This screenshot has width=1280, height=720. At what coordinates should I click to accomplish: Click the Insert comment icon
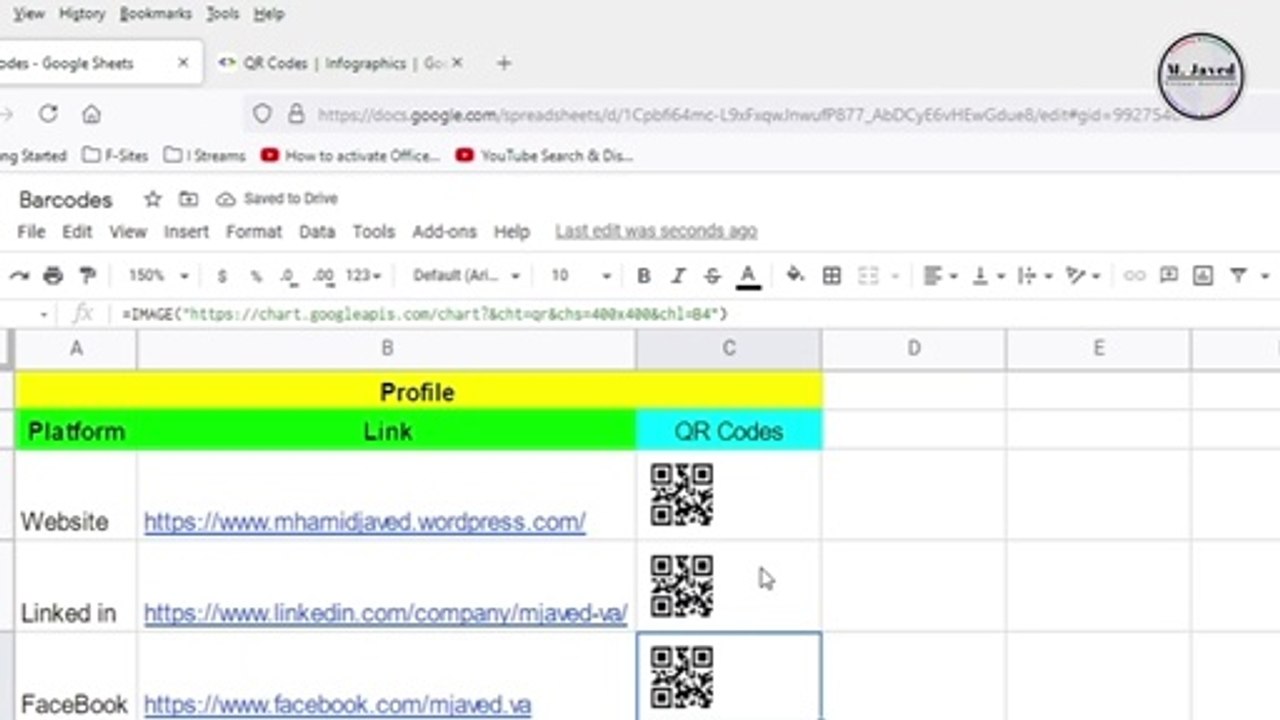click(1168, 275)
